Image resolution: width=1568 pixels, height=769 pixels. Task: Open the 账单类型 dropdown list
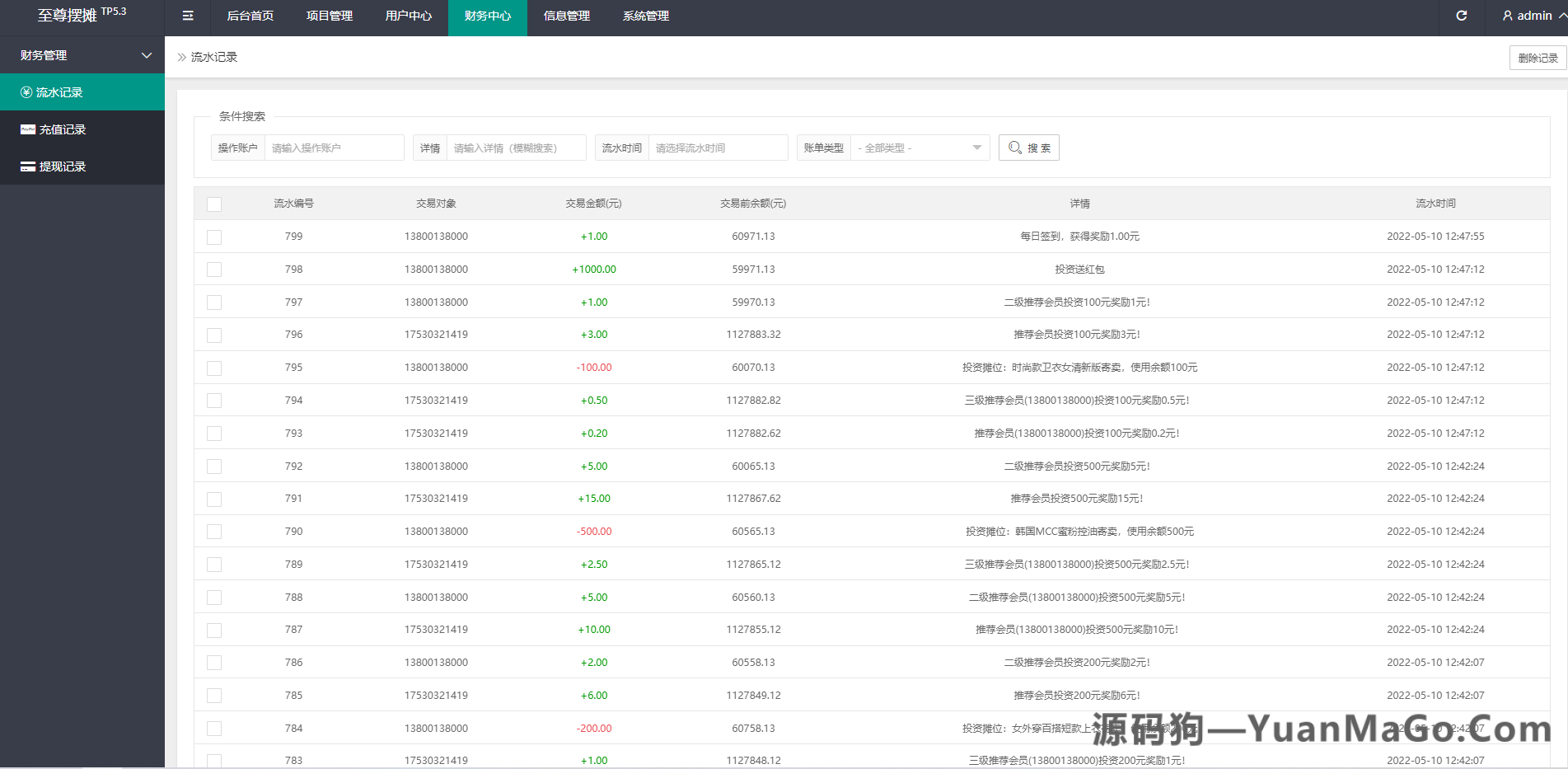click(x=919, y=148)
